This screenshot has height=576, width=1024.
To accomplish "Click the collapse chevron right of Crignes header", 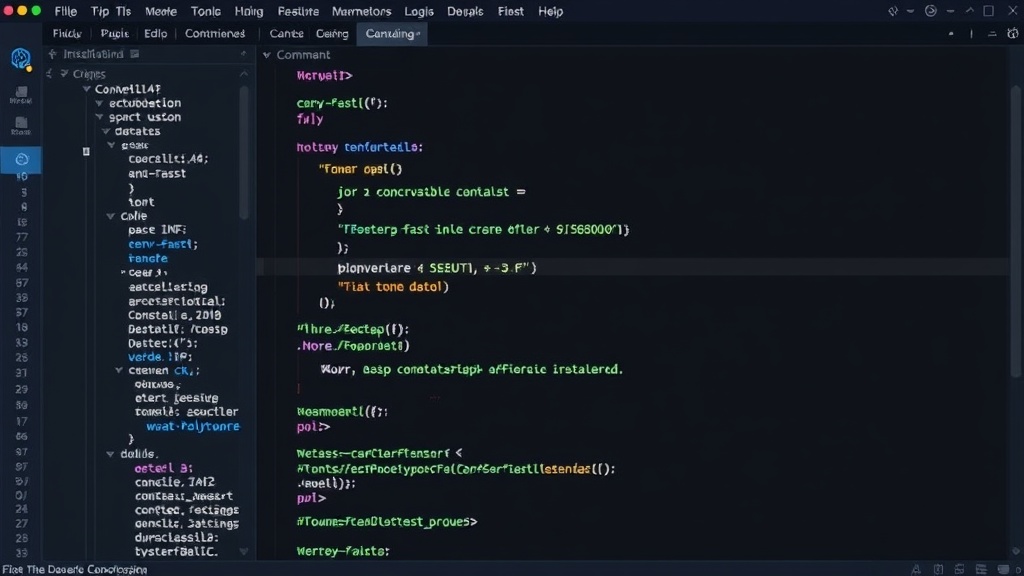I will pyautogui.click(x=244, y=74).
